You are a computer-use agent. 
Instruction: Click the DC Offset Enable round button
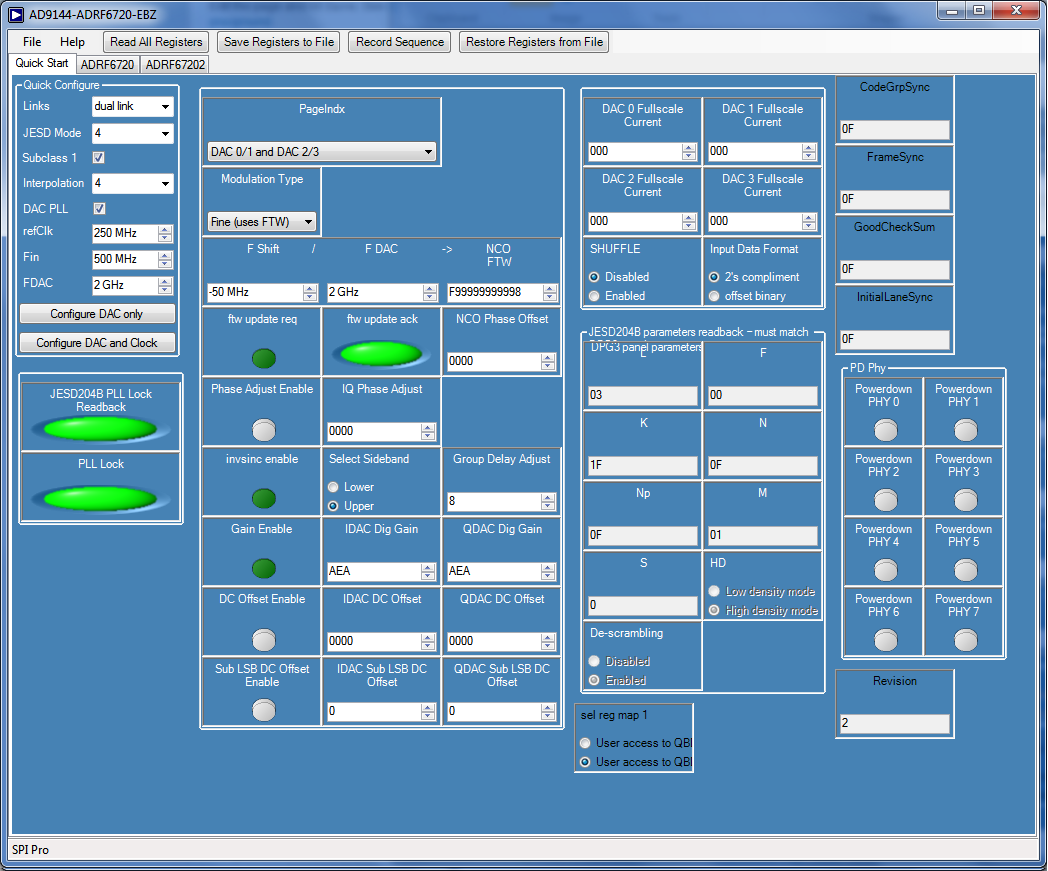coord(262,639)
